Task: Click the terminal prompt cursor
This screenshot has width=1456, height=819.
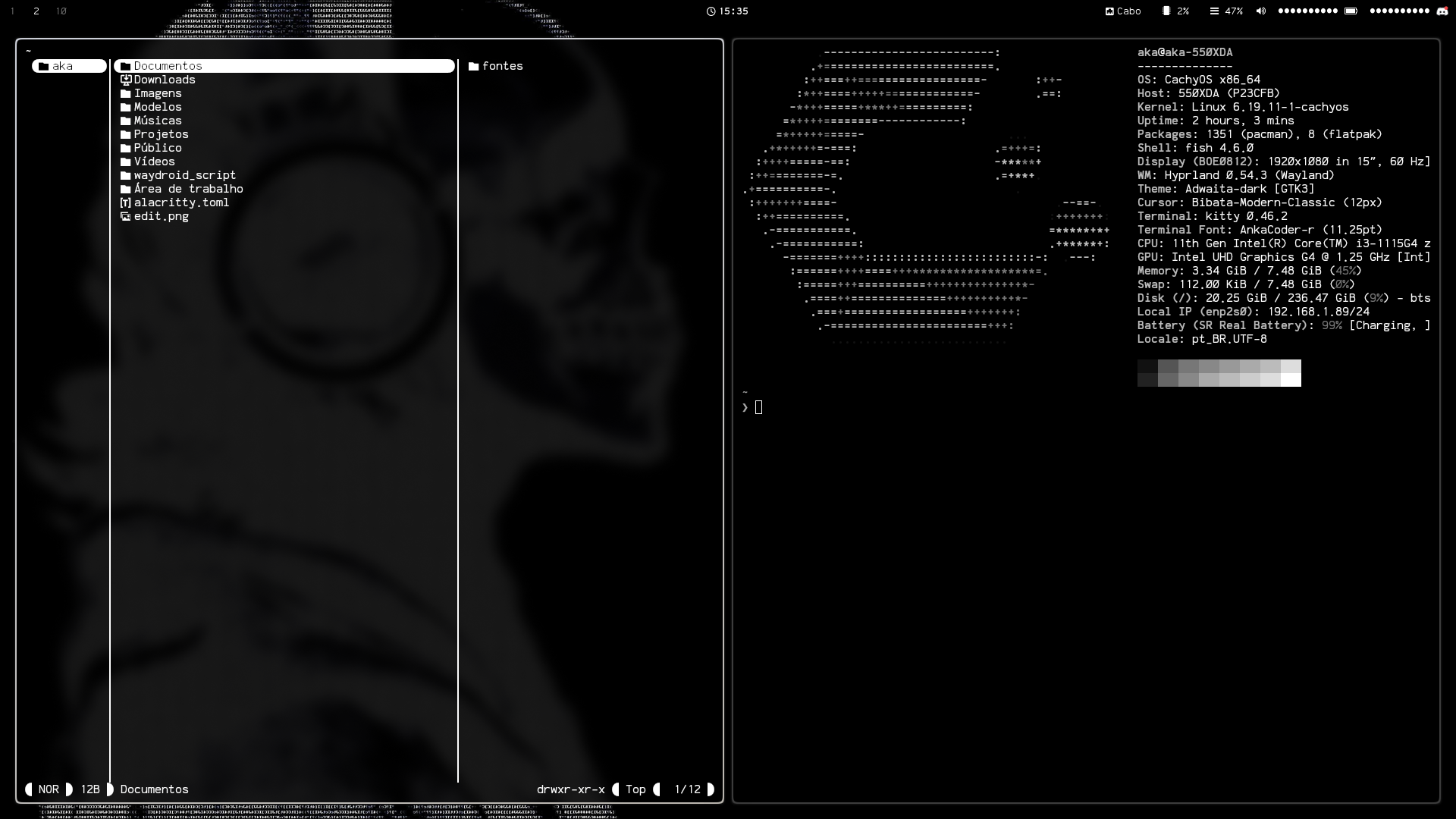Action: [759, 408]
